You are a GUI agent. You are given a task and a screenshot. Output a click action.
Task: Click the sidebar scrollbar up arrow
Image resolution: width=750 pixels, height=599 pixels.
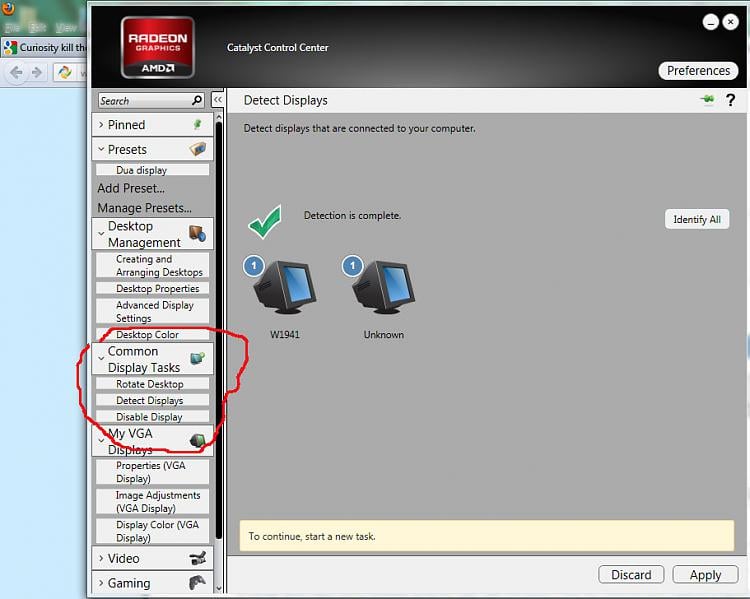tap(219, 116)
